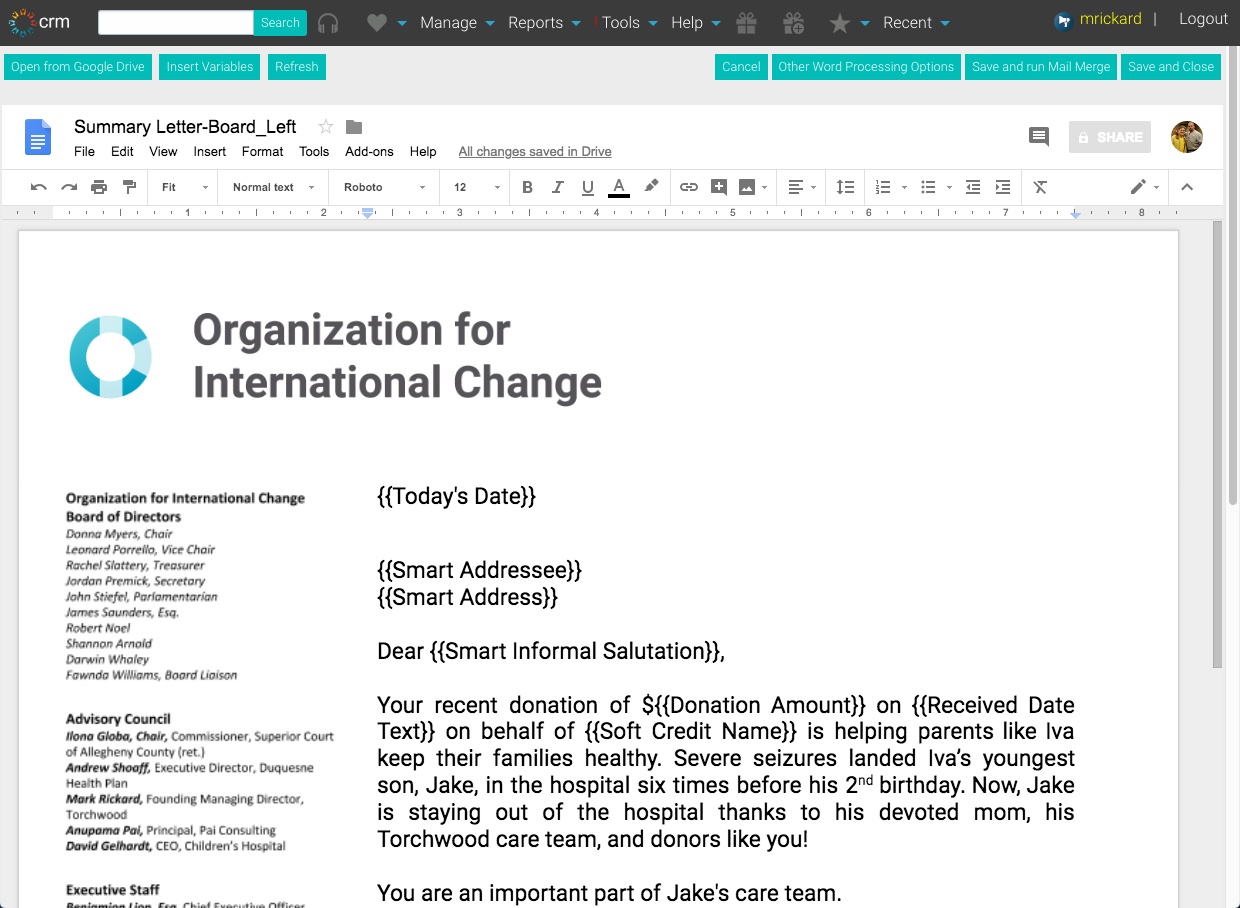The width and height of the screenshot is (1240, 908).
Task: Click the Save and Close button
Action: 1171,67
